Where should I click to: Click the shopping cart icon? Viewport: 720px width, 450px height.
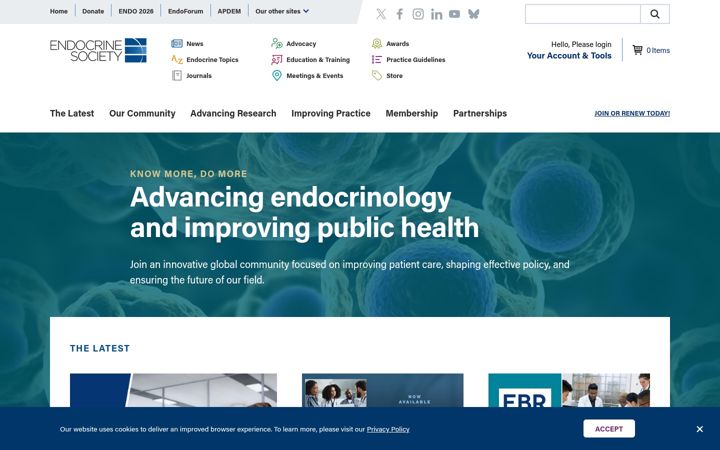coord(637,50)
